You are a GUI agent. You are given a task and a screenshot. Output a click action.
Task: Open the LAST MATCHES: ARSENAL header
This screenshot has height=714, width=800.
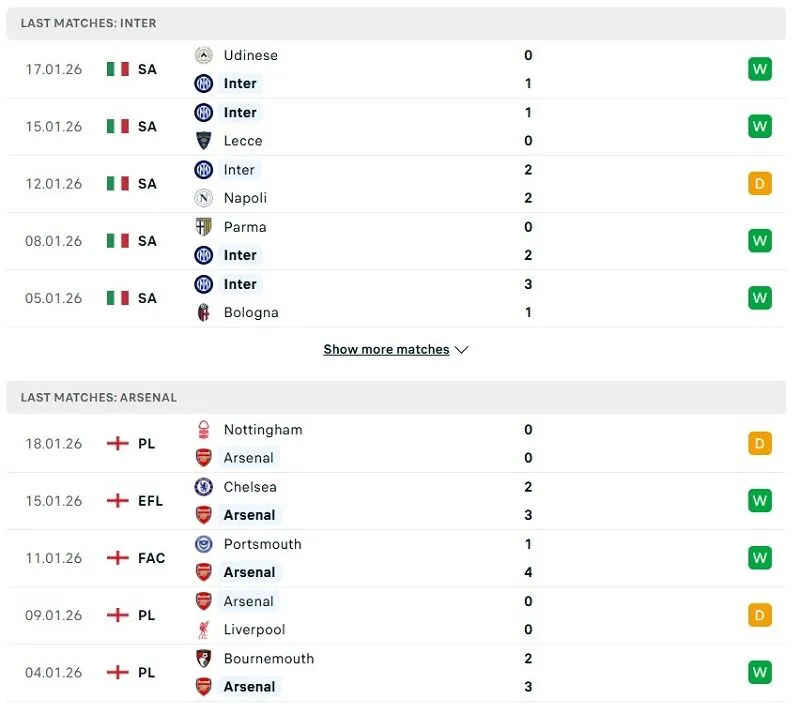[100, 397]
